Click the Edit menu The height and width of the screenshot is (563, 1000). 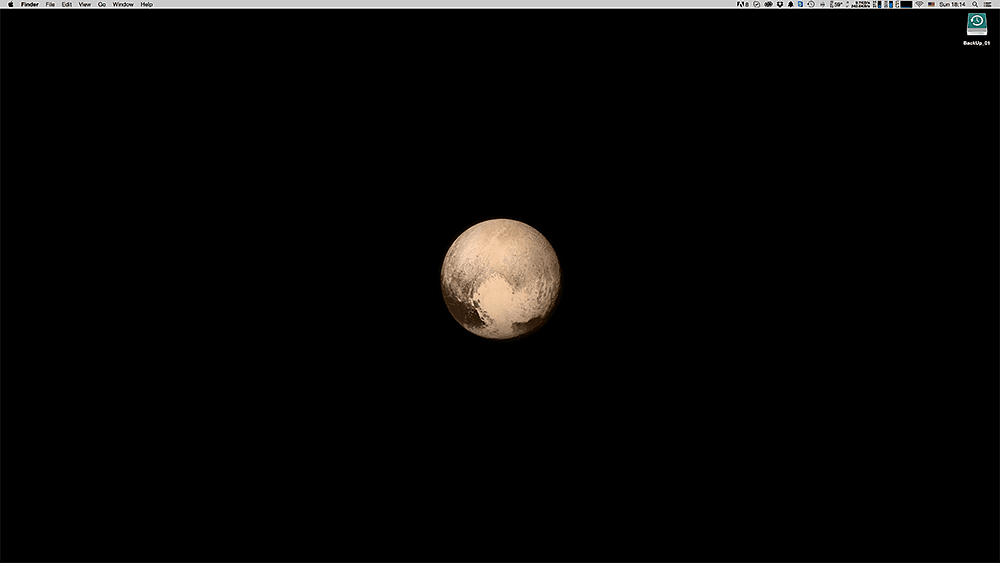click(66, 4)
